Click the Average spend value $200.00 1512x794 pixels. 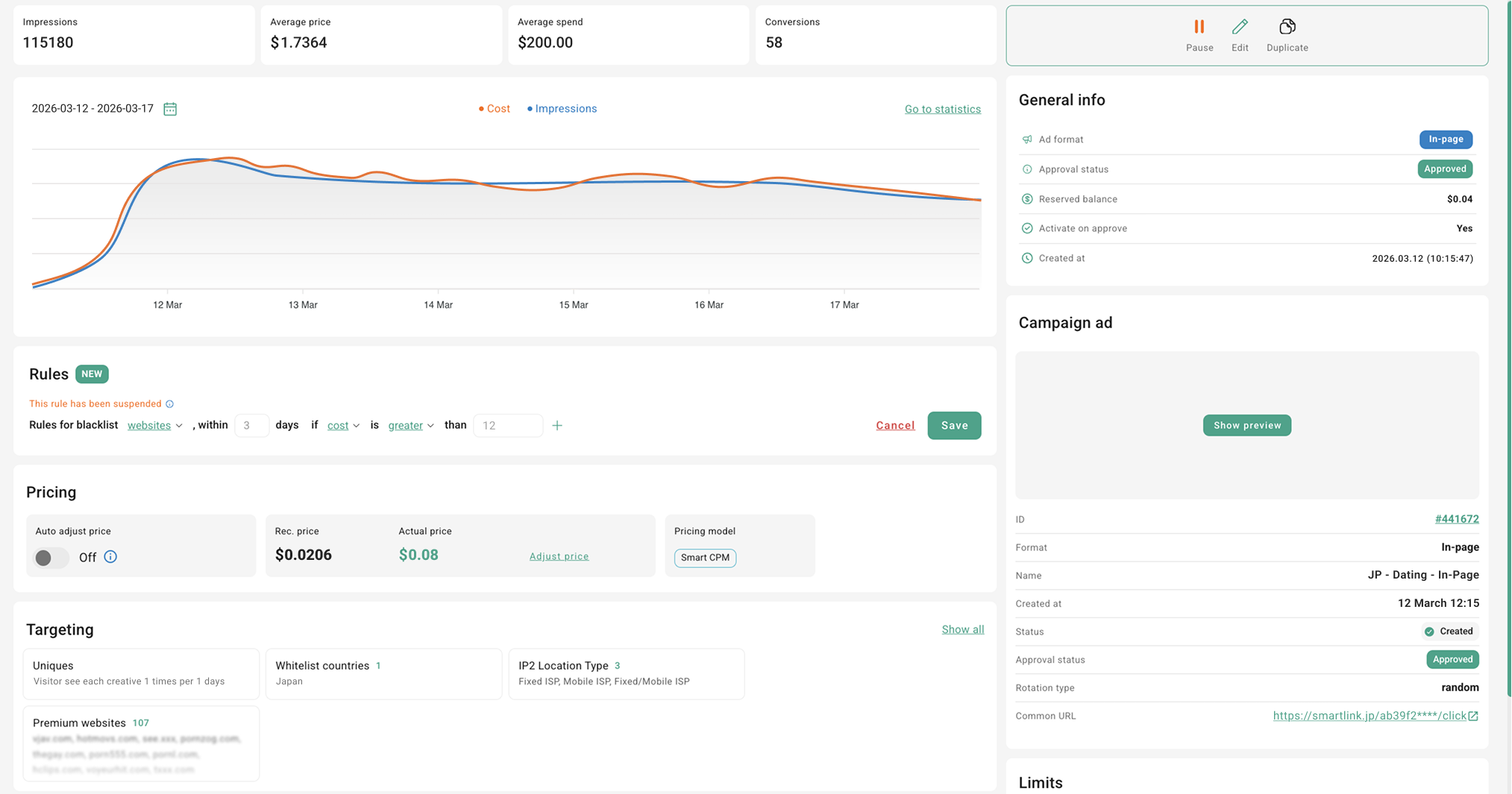click(x=545, y=42)
